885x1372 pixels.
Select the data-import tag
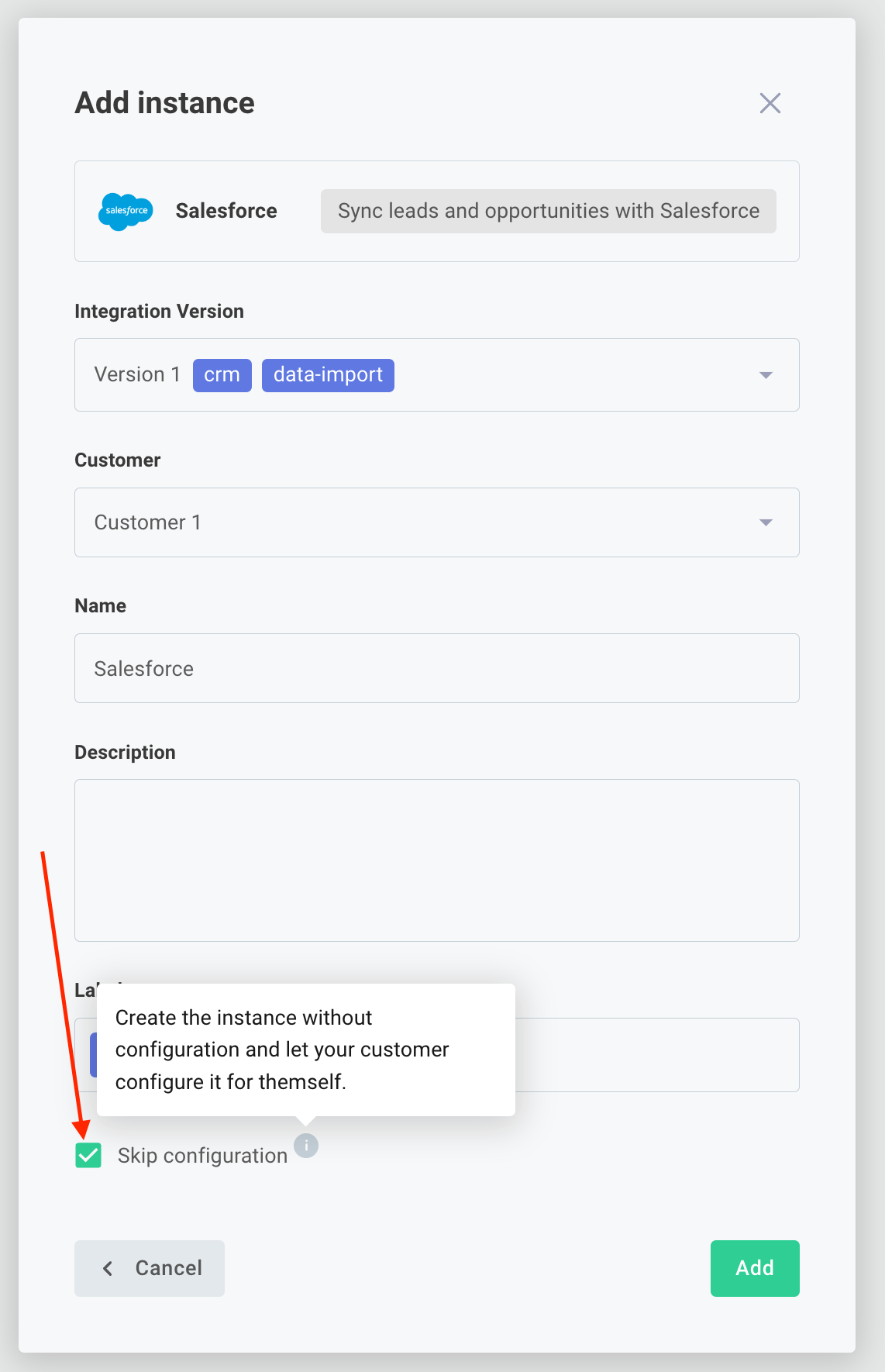[x=328, y=375]
